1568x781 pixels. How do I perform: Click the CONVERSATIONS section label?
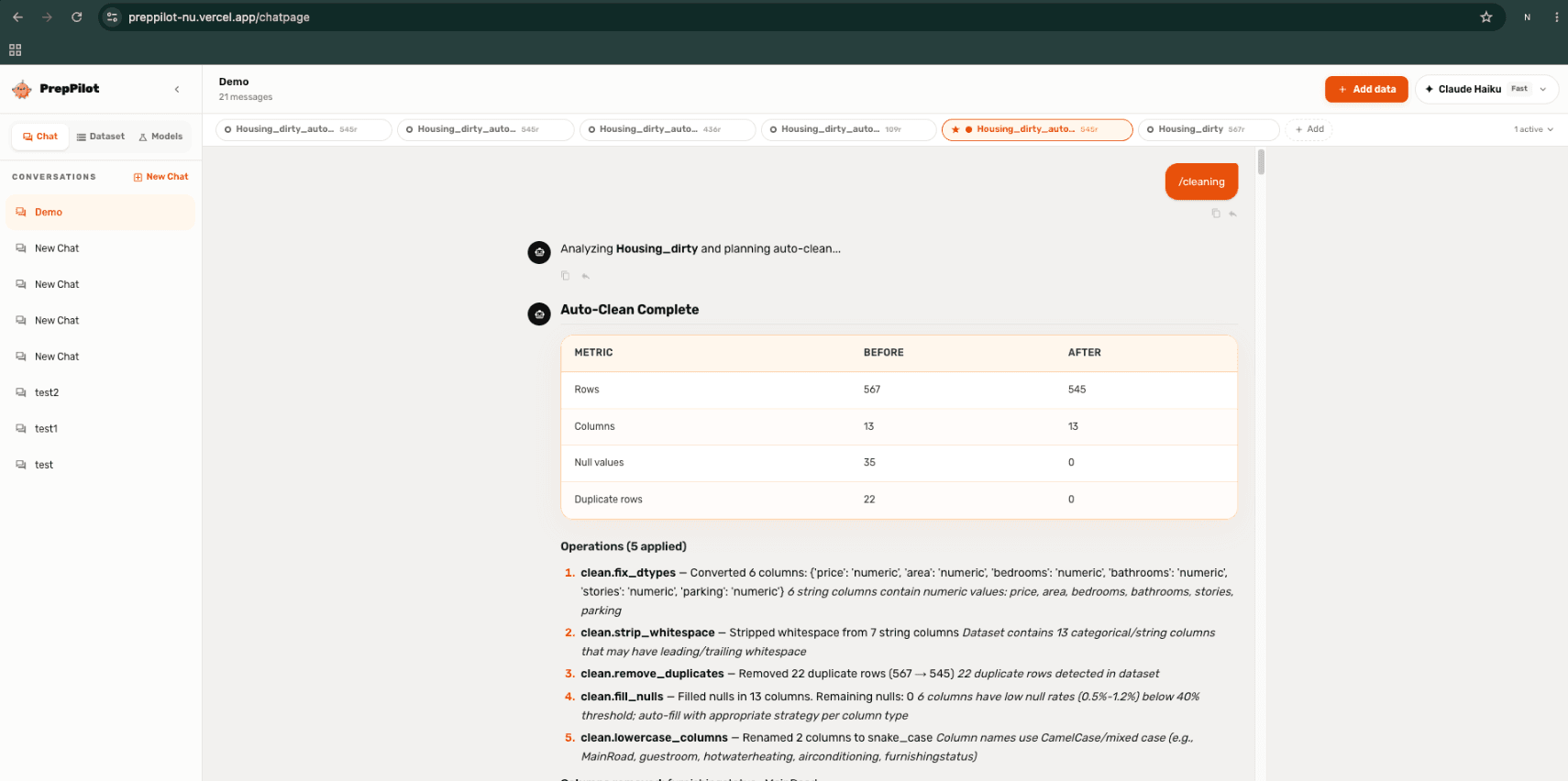tap(54, 177)
